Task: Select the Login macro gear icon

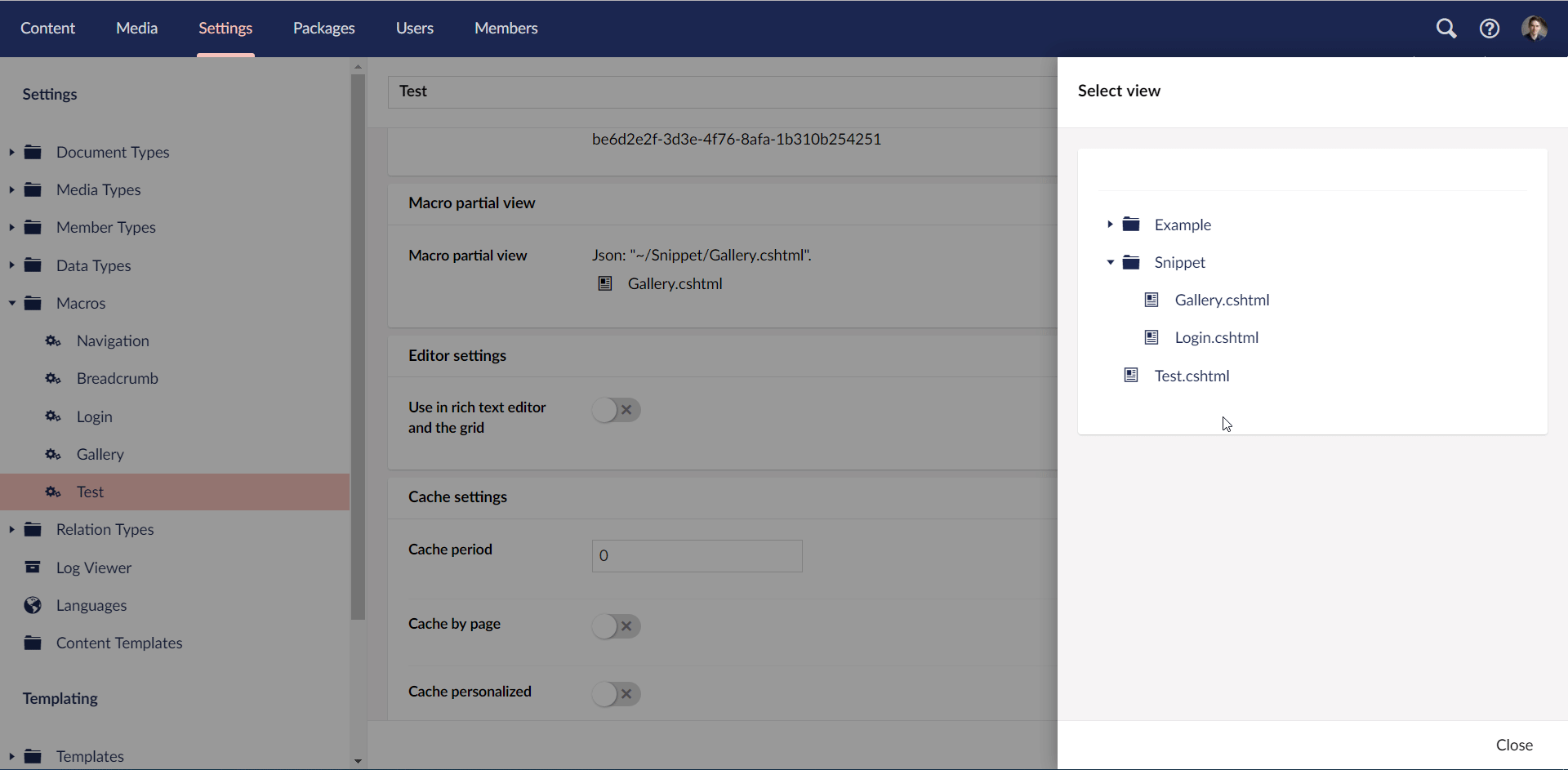Action: tap(53, 416)
